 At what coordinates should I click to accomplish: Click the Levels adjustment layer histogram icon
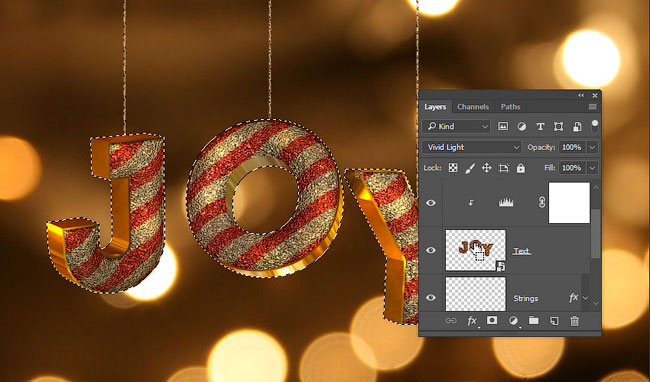[x=506, y=203]
